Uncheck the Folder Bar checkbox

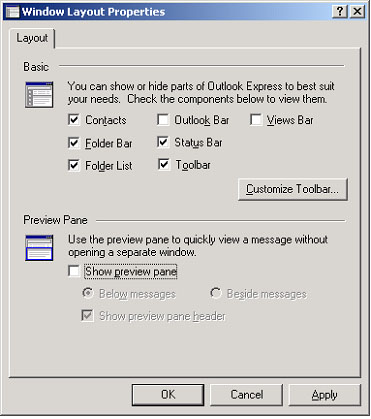[x=74, y=143]
